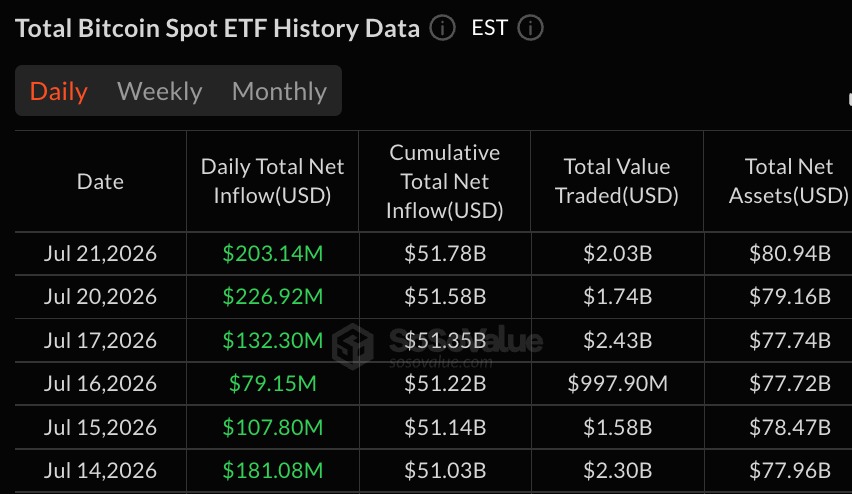Click the $181.08M inflow value
852x494 pixels.
(272, 470)
